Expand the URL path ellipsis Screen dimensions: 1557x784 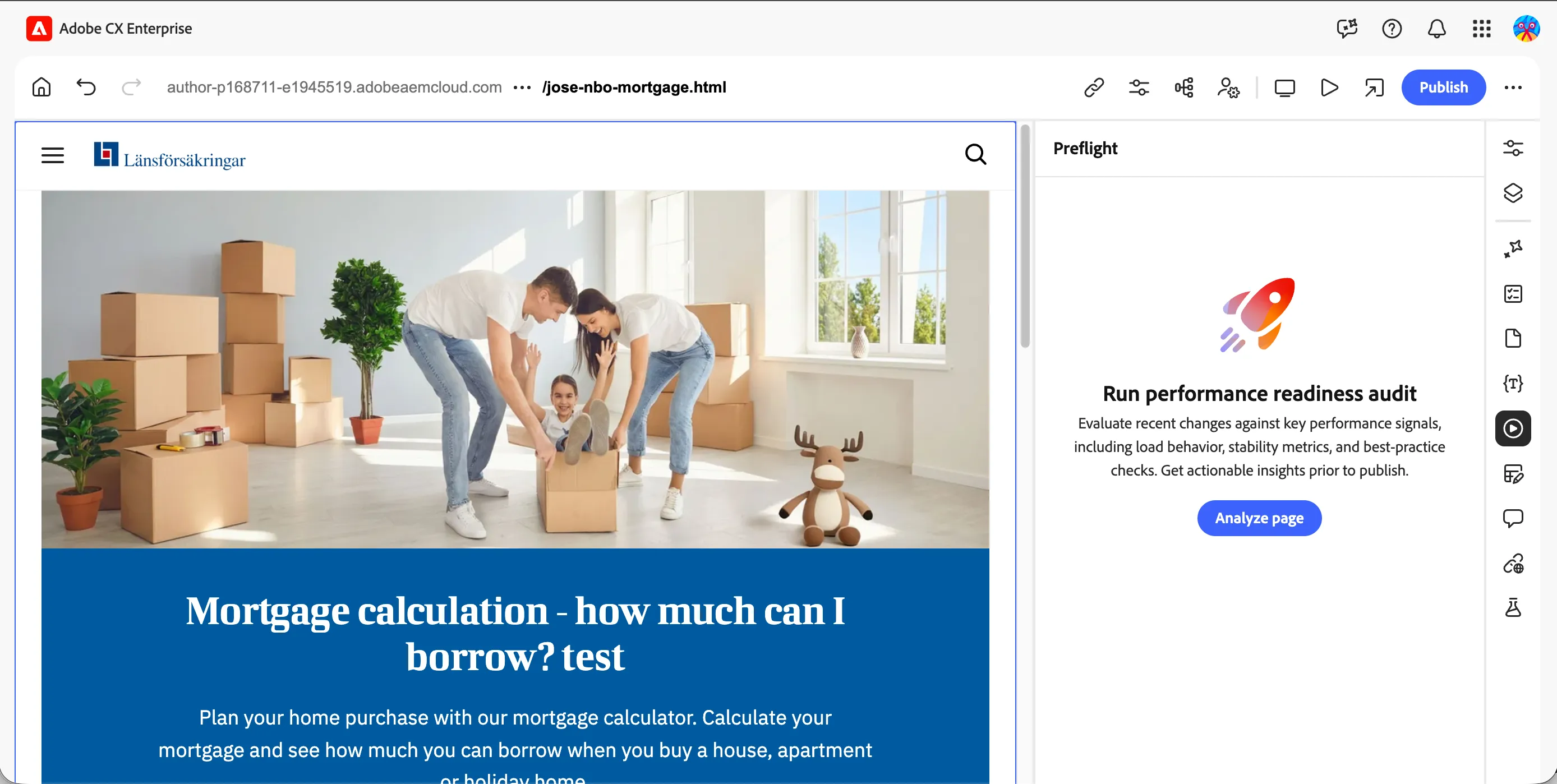[x=522, y=87]
